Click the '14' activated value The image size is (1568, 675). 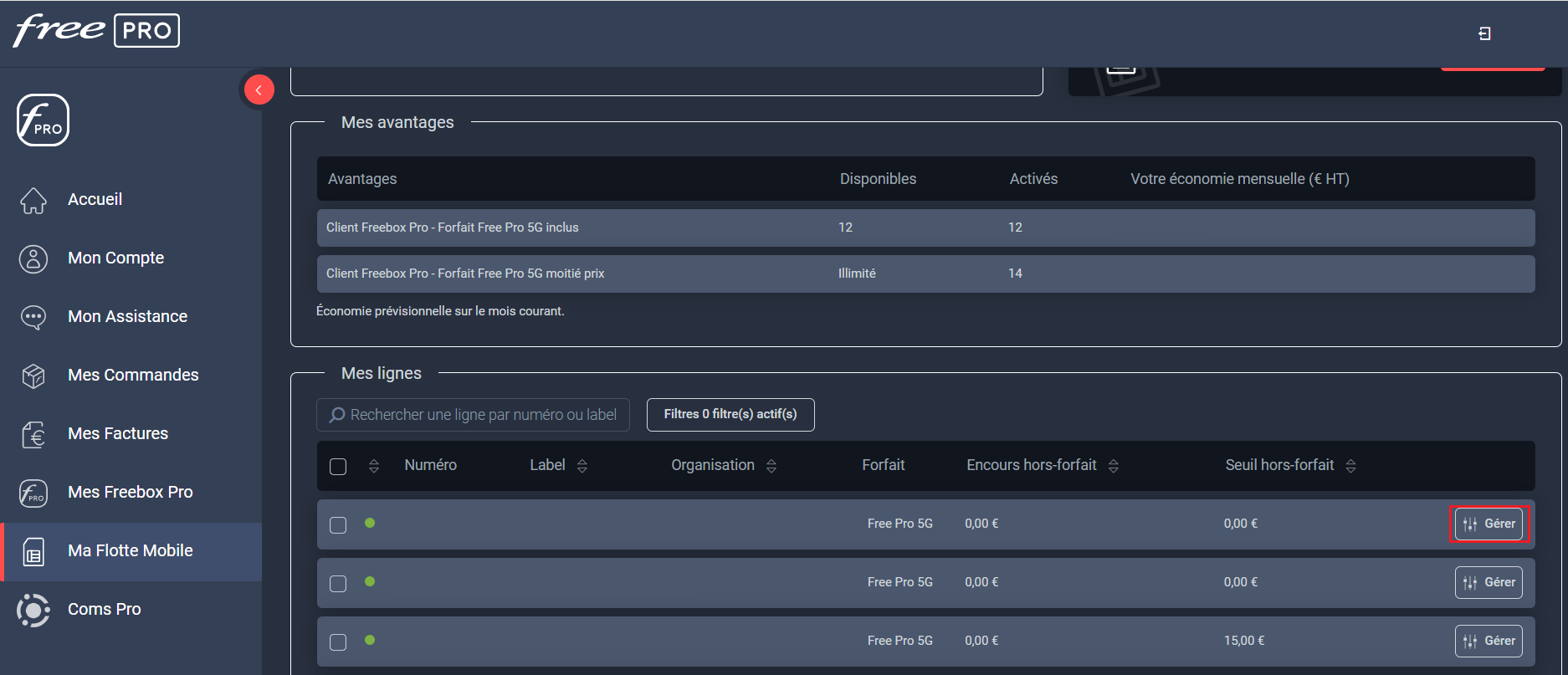click(x=1015, y=274)
